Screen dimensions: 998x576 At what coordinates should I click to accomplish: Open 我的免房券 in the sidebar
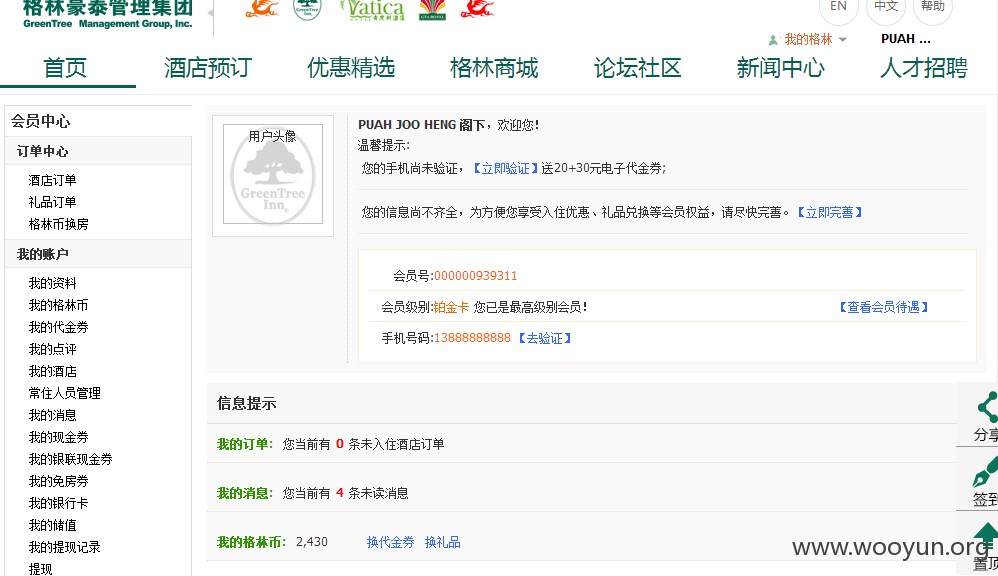[59, 481]
